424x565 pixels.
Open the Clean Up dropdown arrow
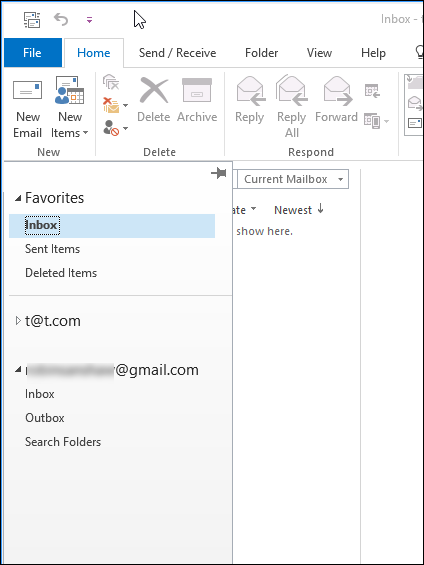[125, 106]
